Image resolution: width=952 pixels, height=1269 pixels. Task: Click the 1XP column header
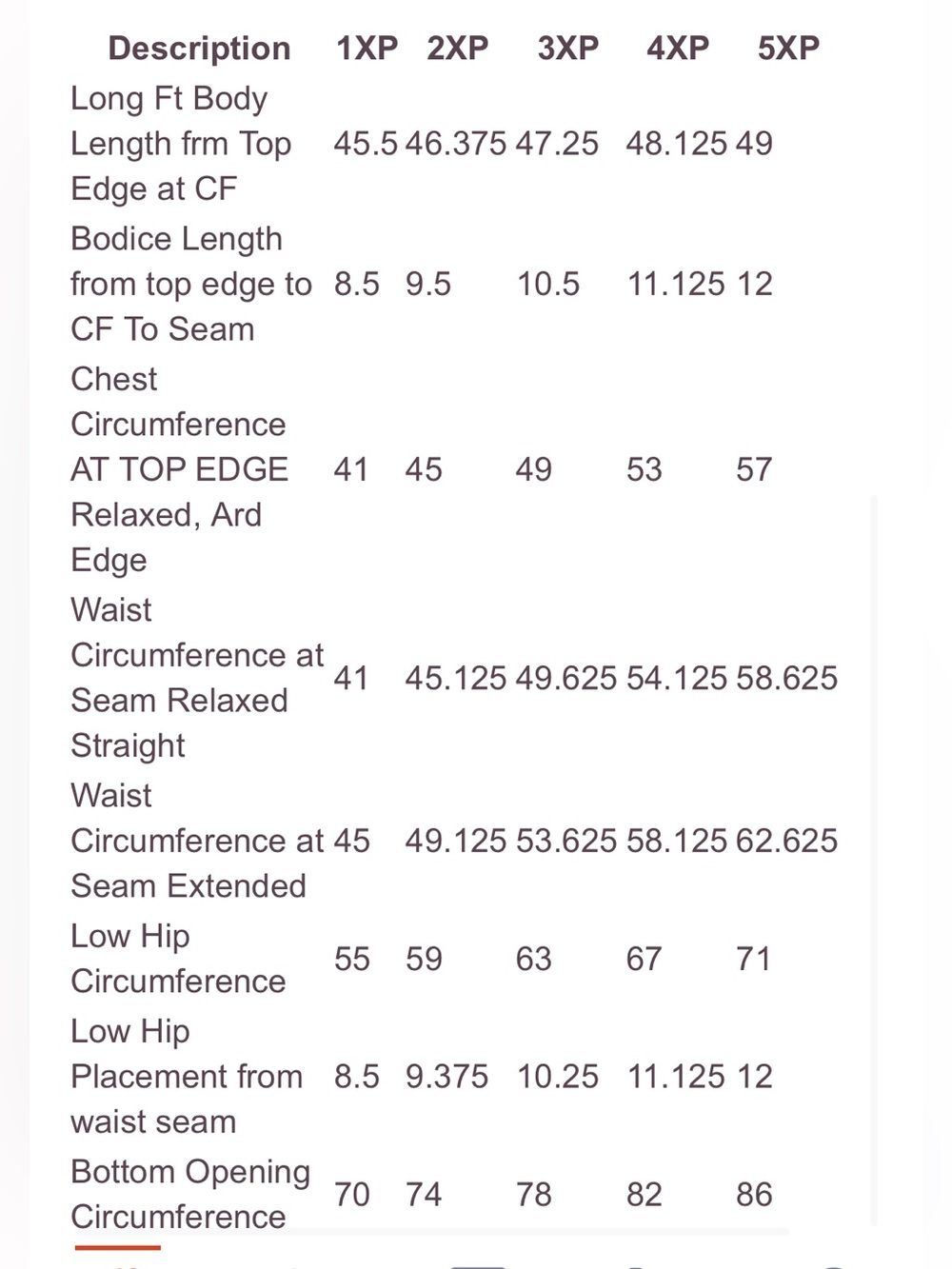pyautogui.click(x=367, y=48)
